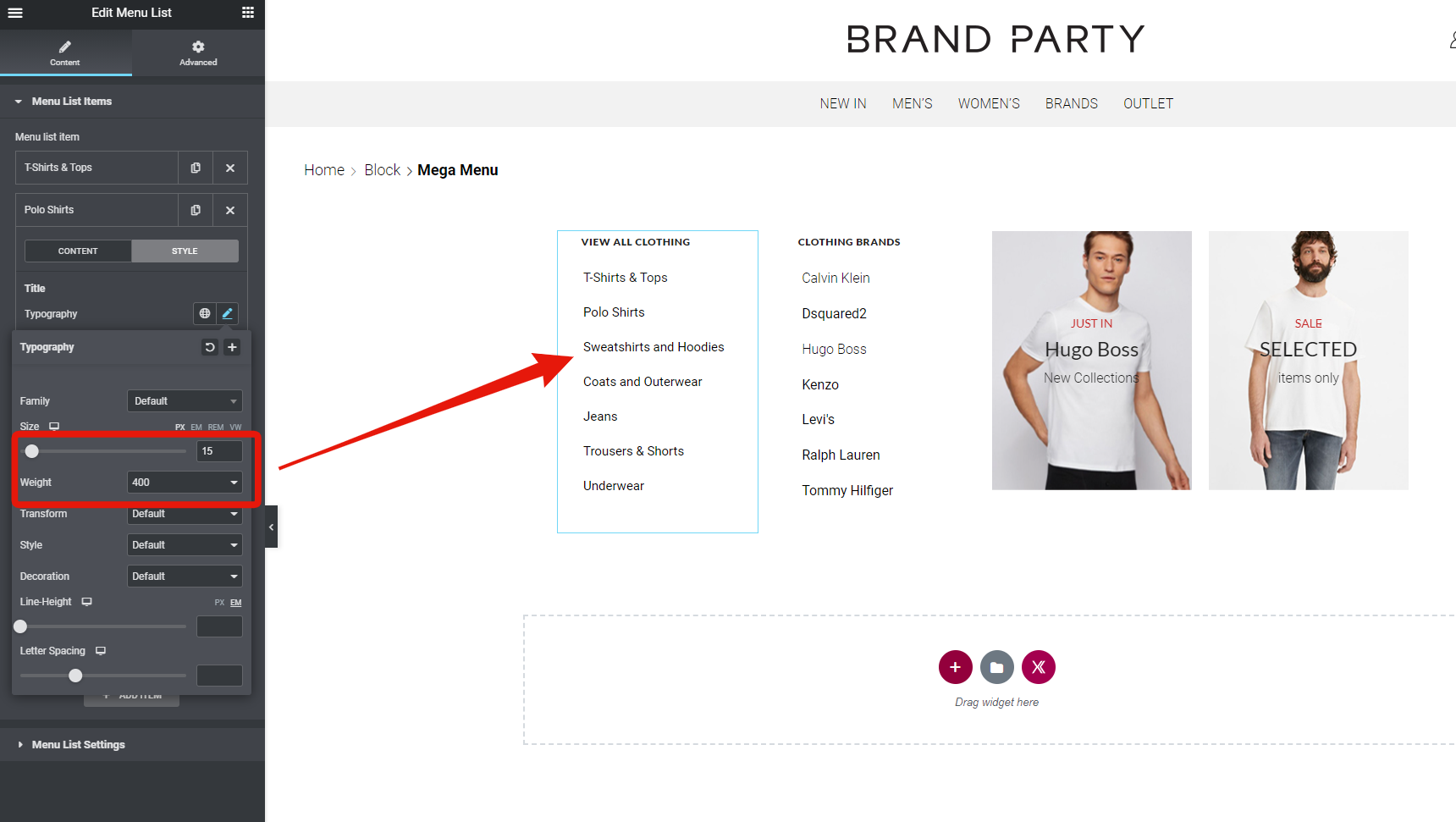Remove the Polo Shirts menu item
The width and height of the screenshot is (1456, 822).
pos(230,210)
